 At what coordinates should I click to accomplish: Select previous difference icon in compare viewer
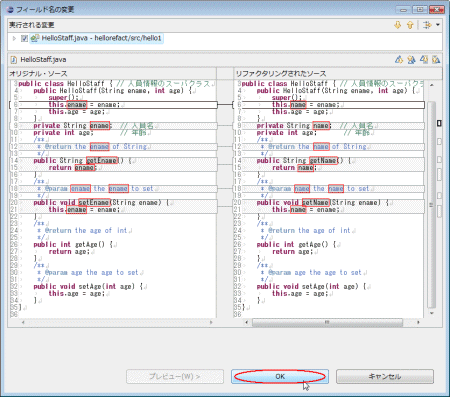(411, 60)
